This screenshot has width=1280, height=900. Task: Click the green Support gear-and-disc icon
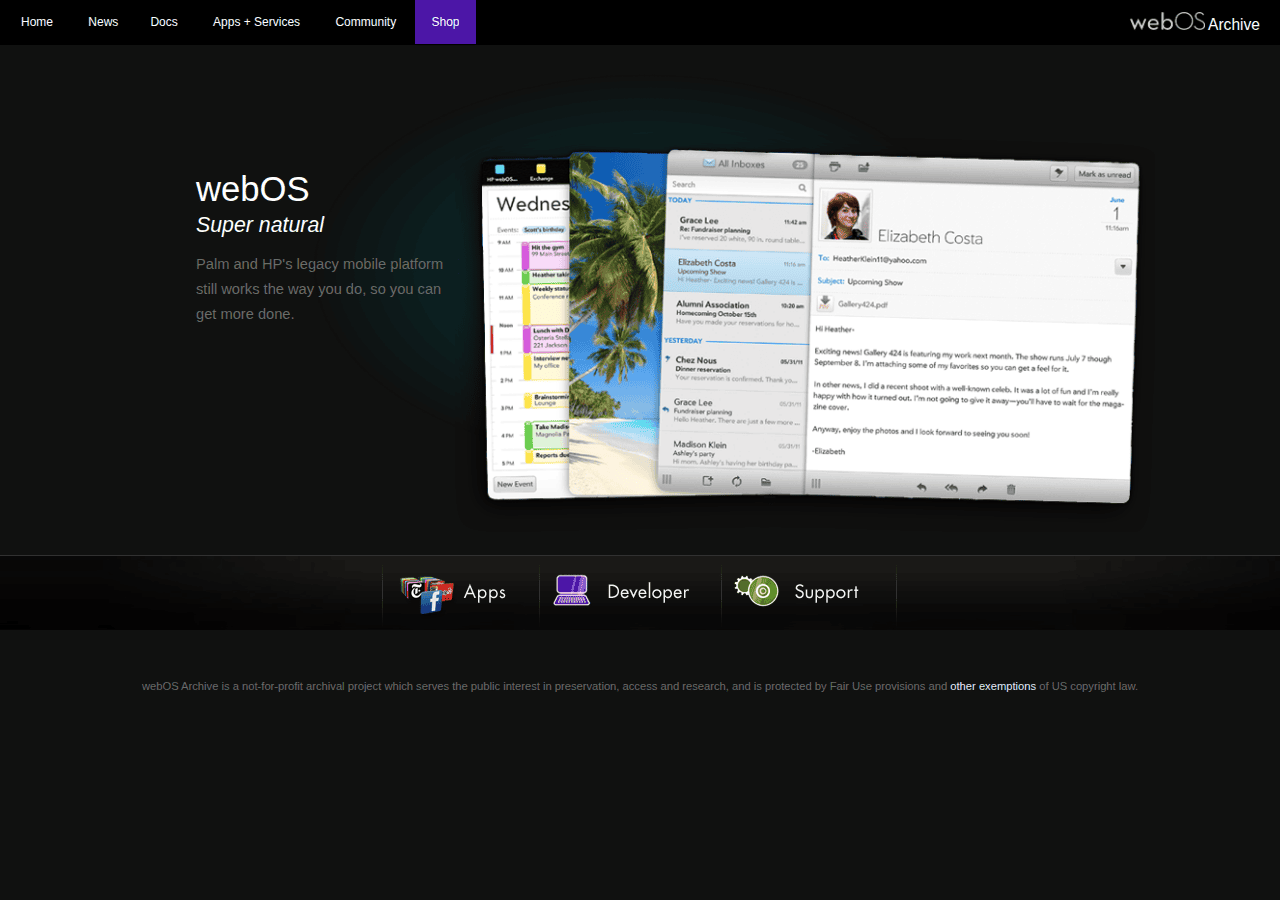click(757, 591)
